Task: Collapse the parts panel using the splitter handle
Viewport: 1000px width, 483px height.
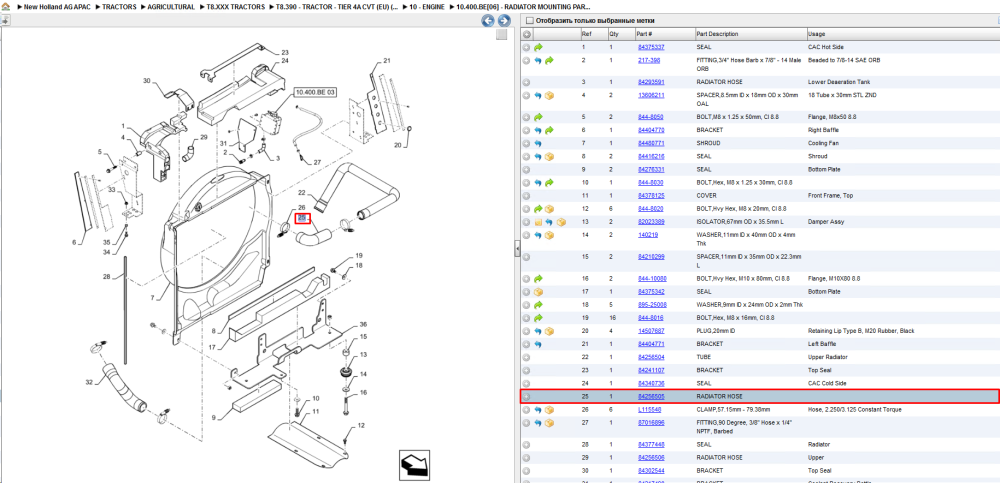Action: (517, 250)
